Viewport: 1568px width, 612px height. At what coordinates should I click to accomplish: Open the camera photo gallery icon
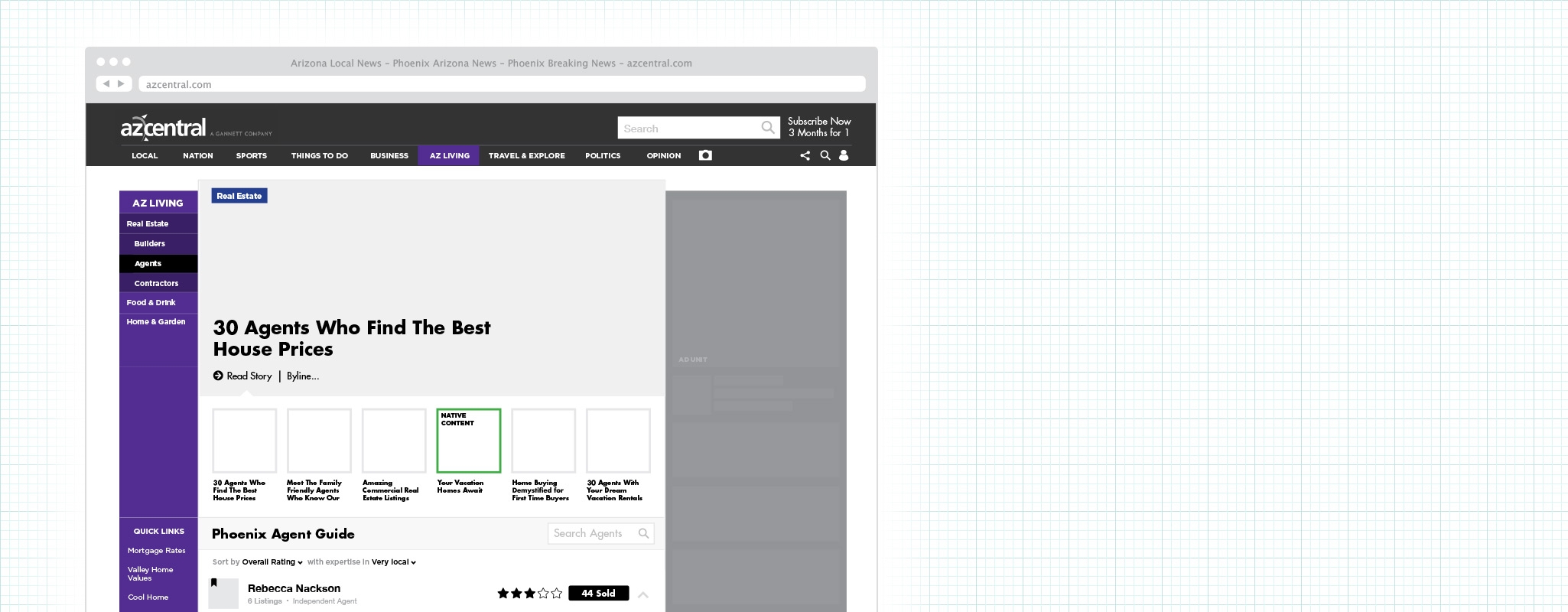(x=705, y=155)
